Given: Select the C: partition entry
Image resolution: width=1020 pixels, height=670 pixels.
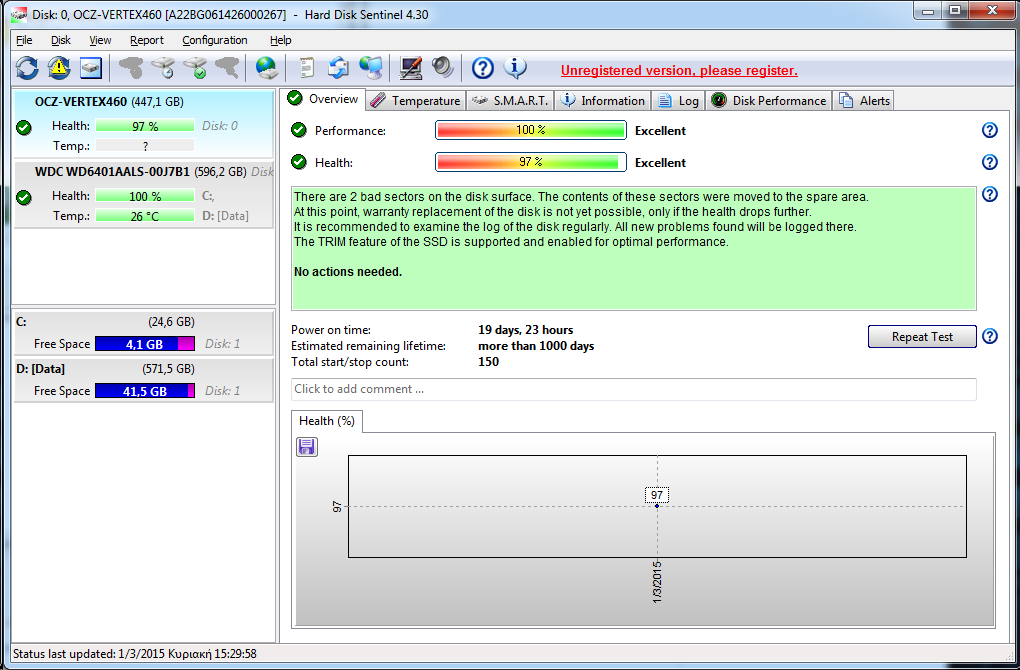Looking at the screenshot, I should pos(143,333).
